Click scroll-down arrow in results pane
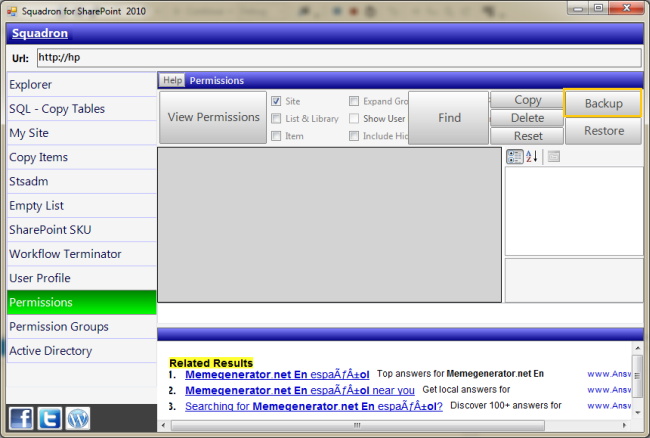This screenshot has height=438, width=650. coord(637,413)
